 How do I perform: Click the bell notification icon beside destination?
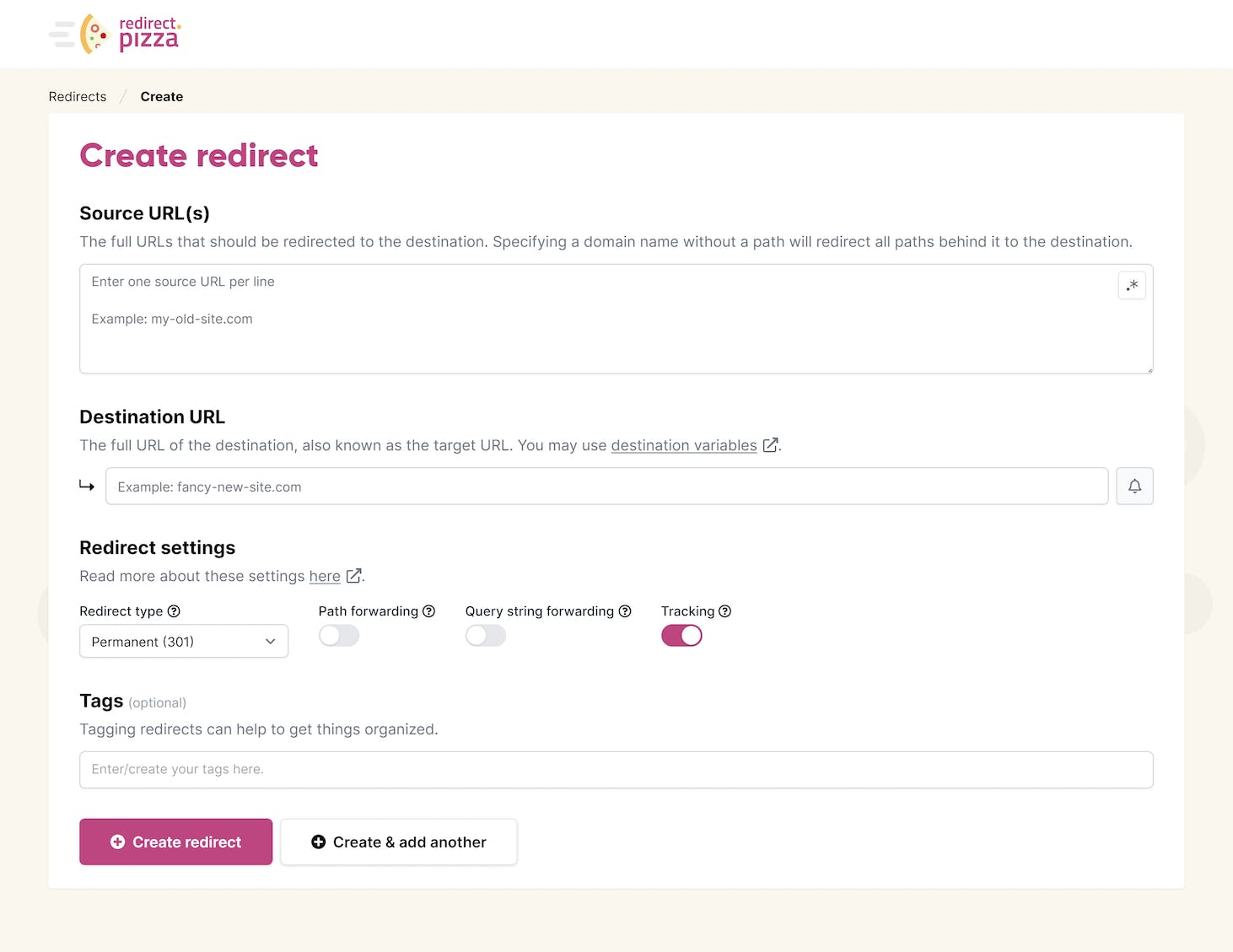tap(1134, 487)
